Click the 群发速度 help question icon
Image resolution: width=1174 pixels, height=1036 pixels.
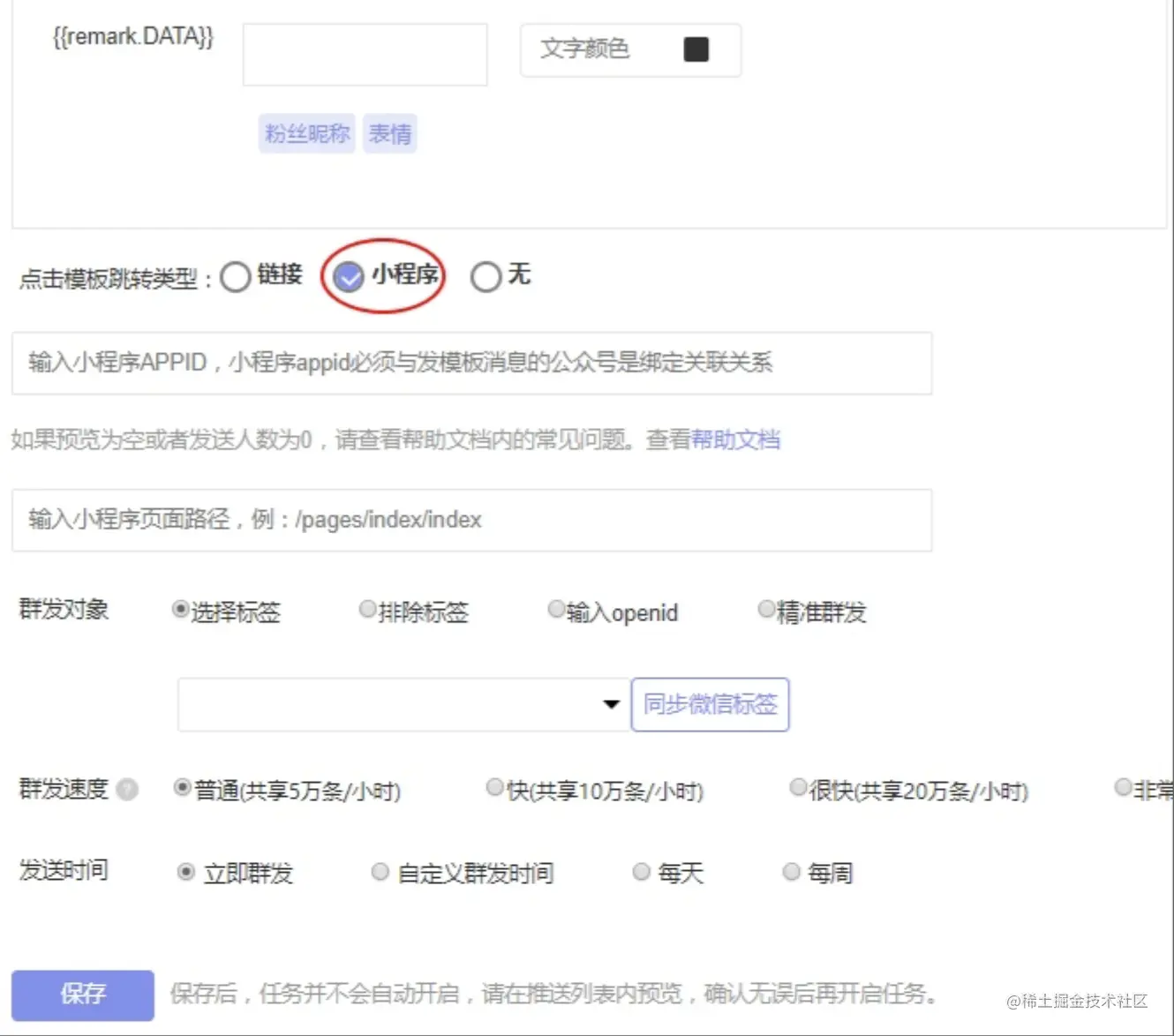(x=127, y=789)
